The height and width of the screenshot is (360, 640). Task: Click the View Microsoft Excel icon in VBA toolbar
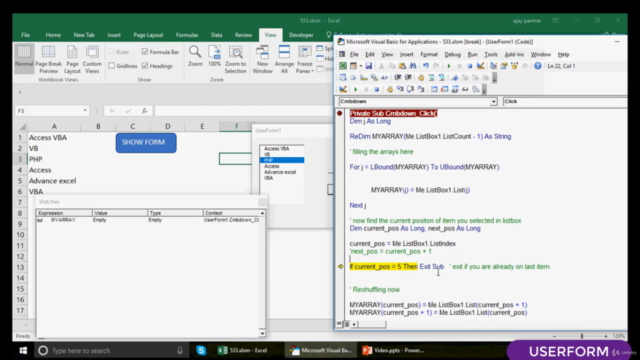[343, 66]
